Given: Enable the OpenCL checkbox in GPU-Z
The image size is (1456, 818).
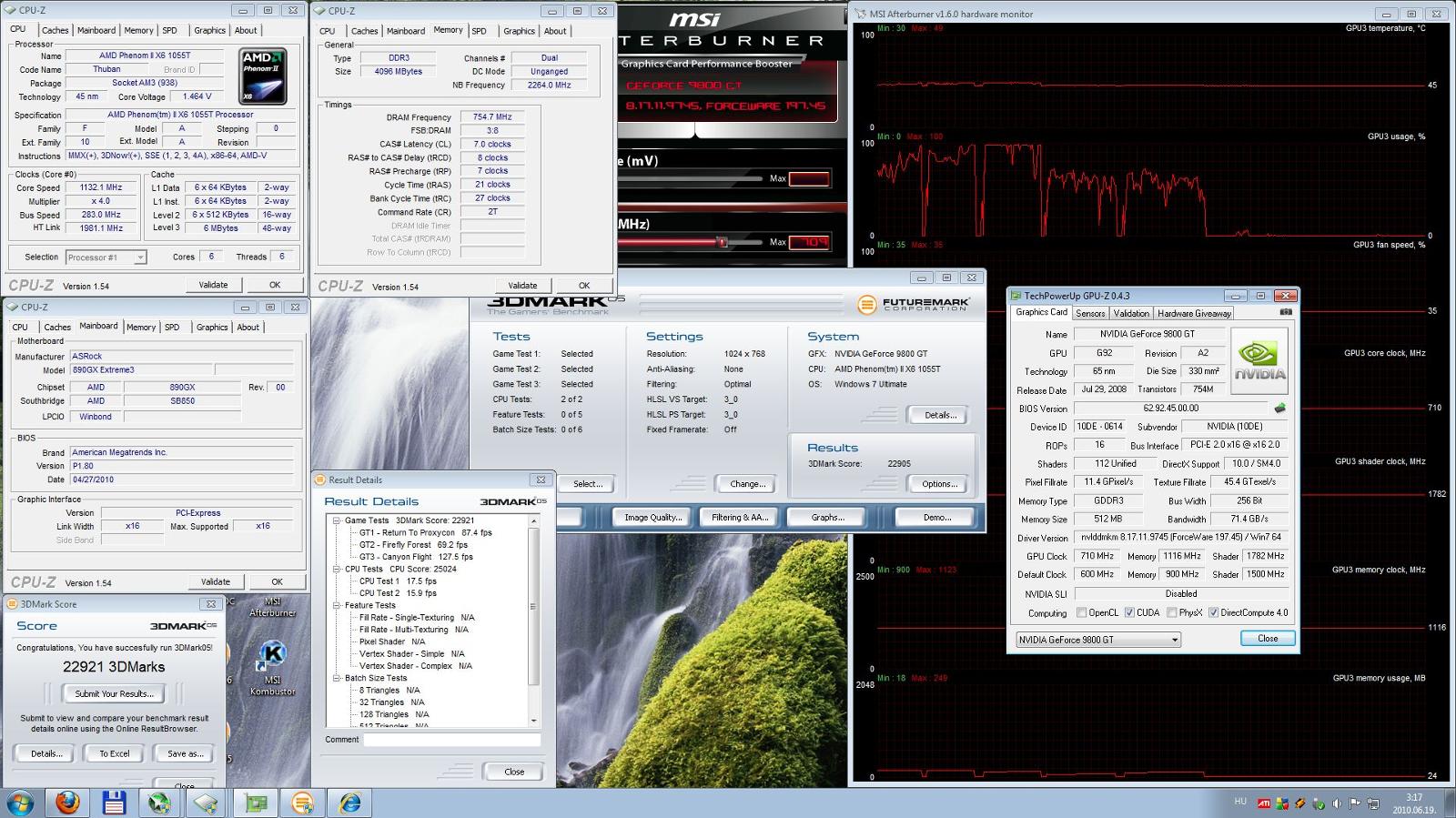Looking at the screenshot, I should [x=1081, y=612].
